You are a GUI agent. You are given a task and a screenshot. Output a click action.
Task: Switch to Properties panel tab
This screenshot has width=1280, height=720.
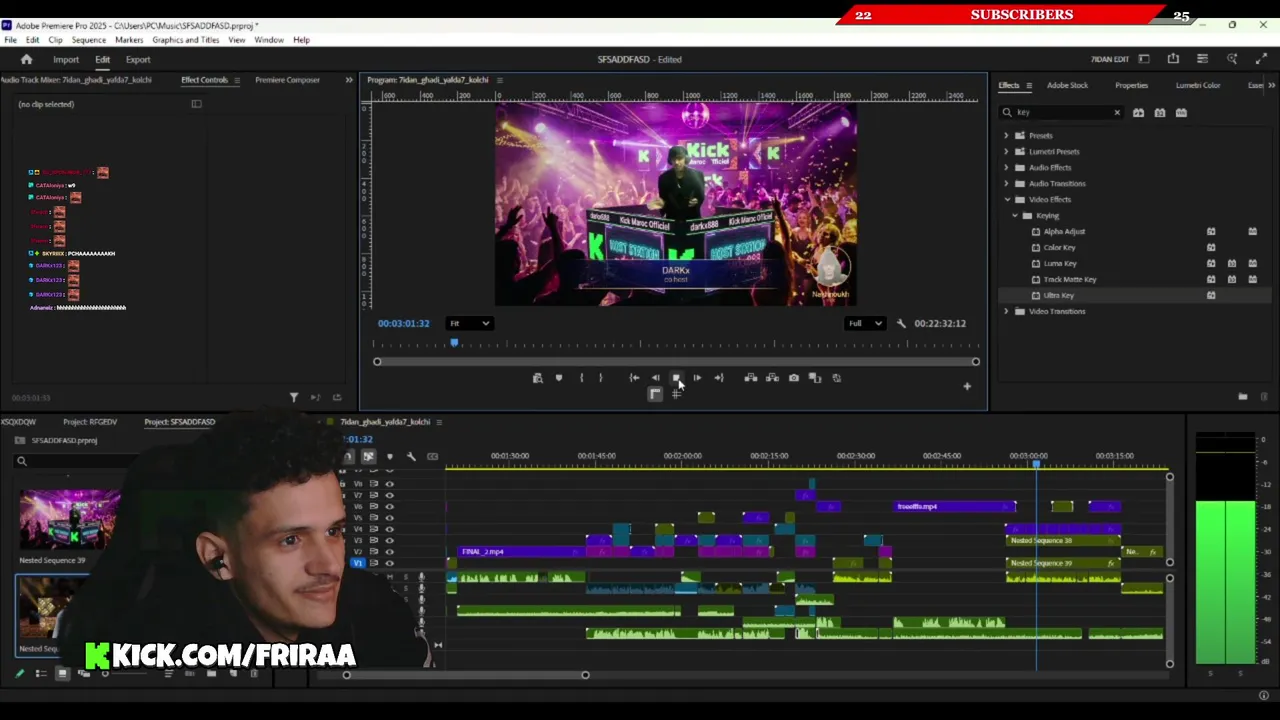pos(1131,86)
